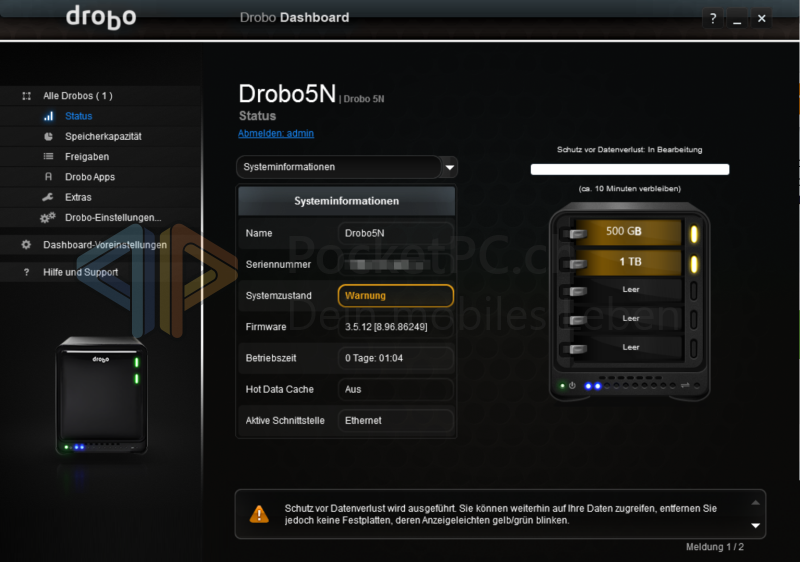800x562 pixels.
Task: Open the Speicherkapazität page
Action: click(103, 137)
